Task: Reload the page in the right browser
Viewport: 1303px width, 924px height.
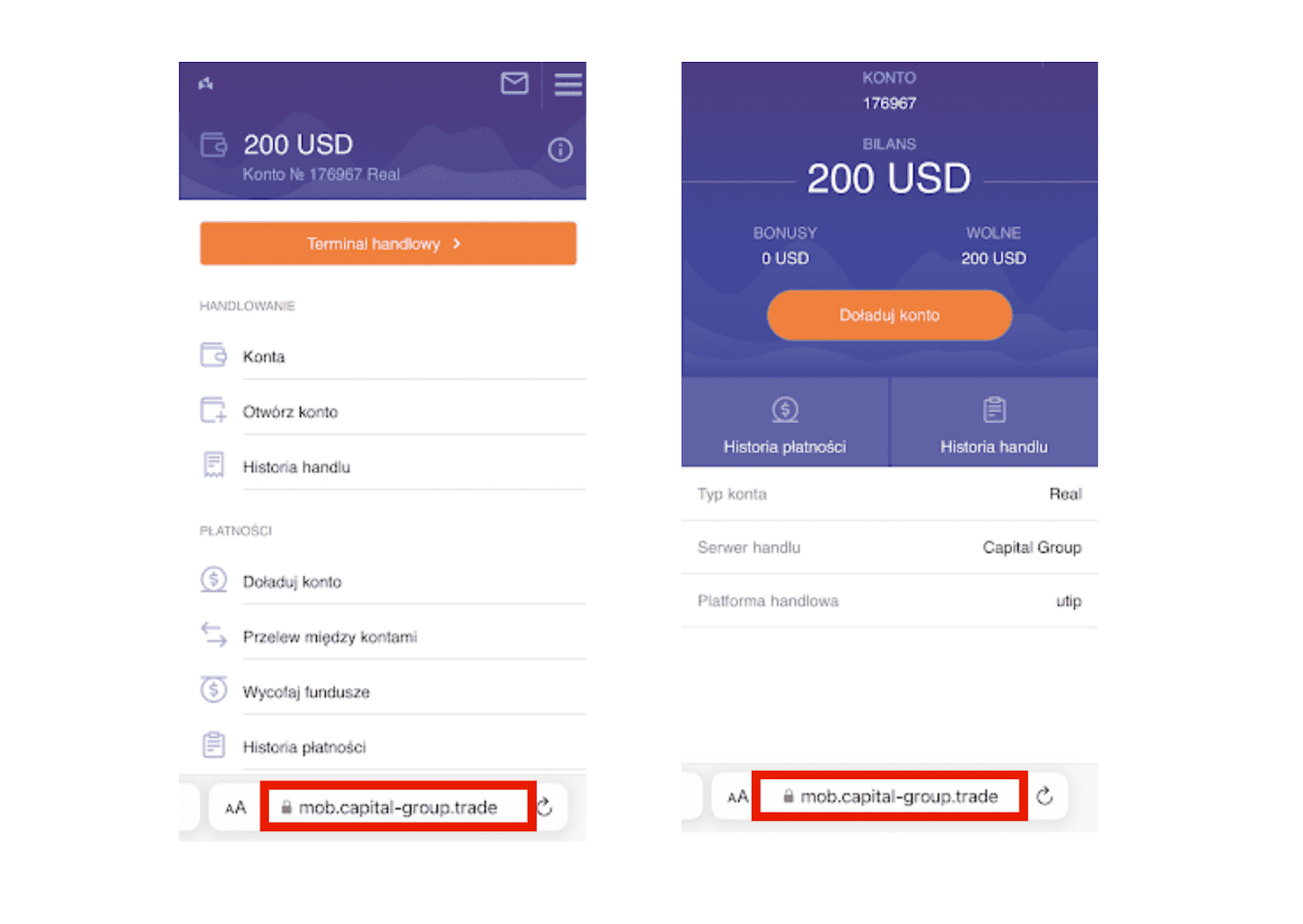Action: pyautogui.click(x=1045, y=796)
